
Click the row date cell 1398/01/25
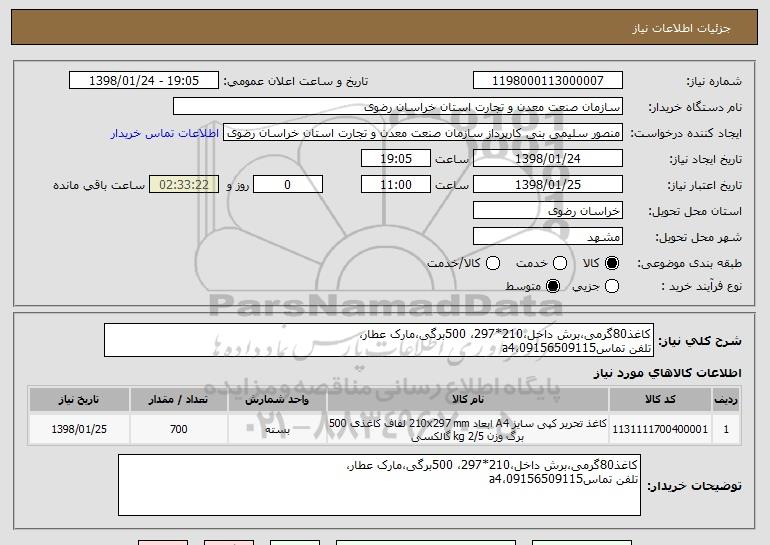pos(79,429)
